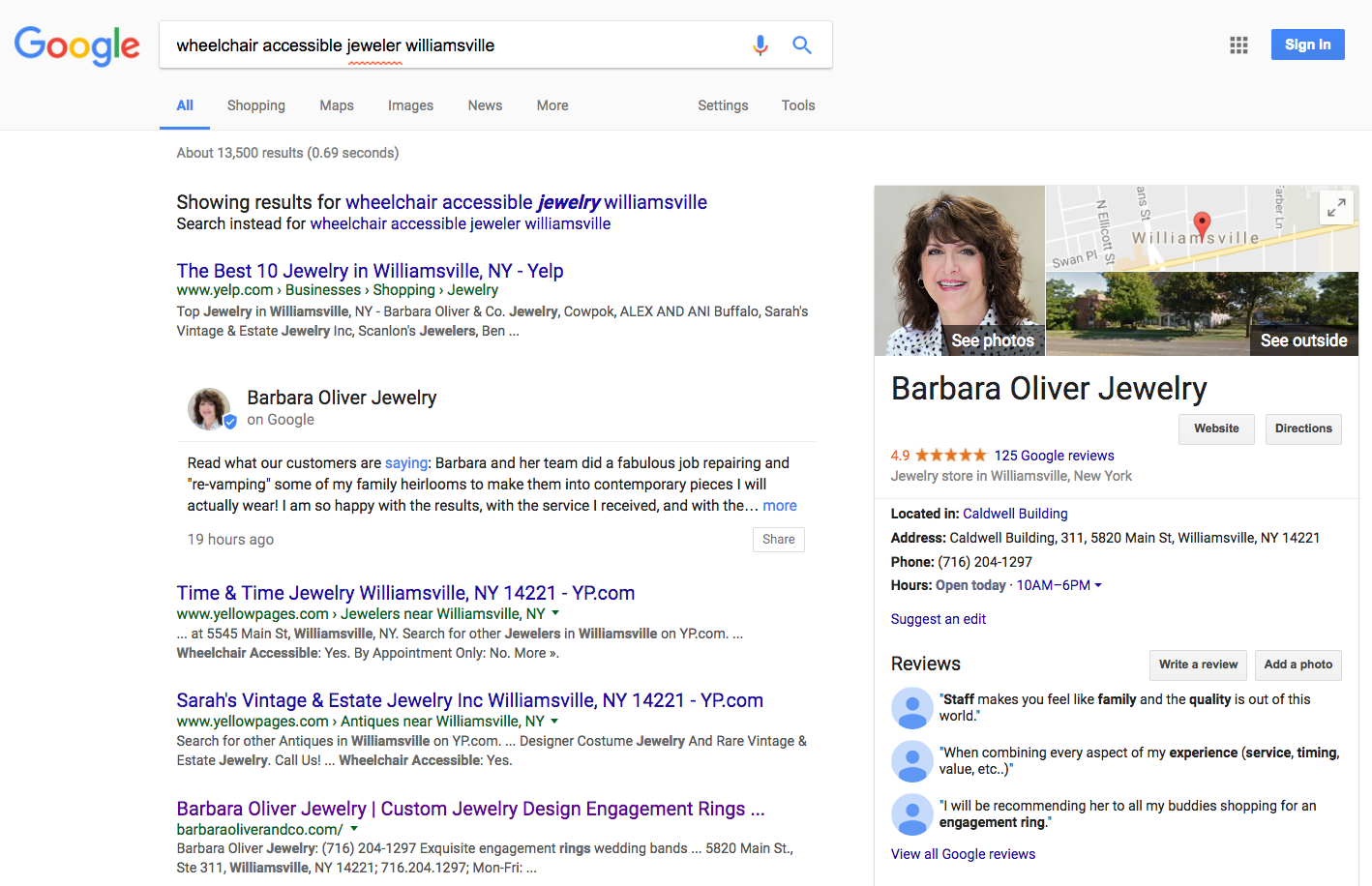Open dropdown arrow for Time & Time Jewelry result

pyautogui.click(x=555, y=613)
